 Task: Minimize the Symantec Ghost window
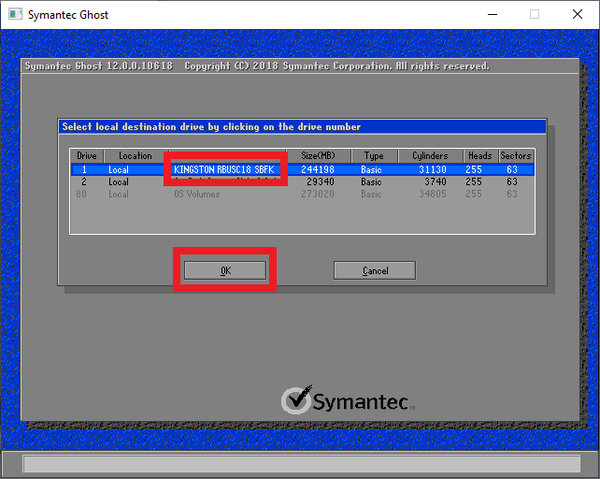click(x=491, y=15)
